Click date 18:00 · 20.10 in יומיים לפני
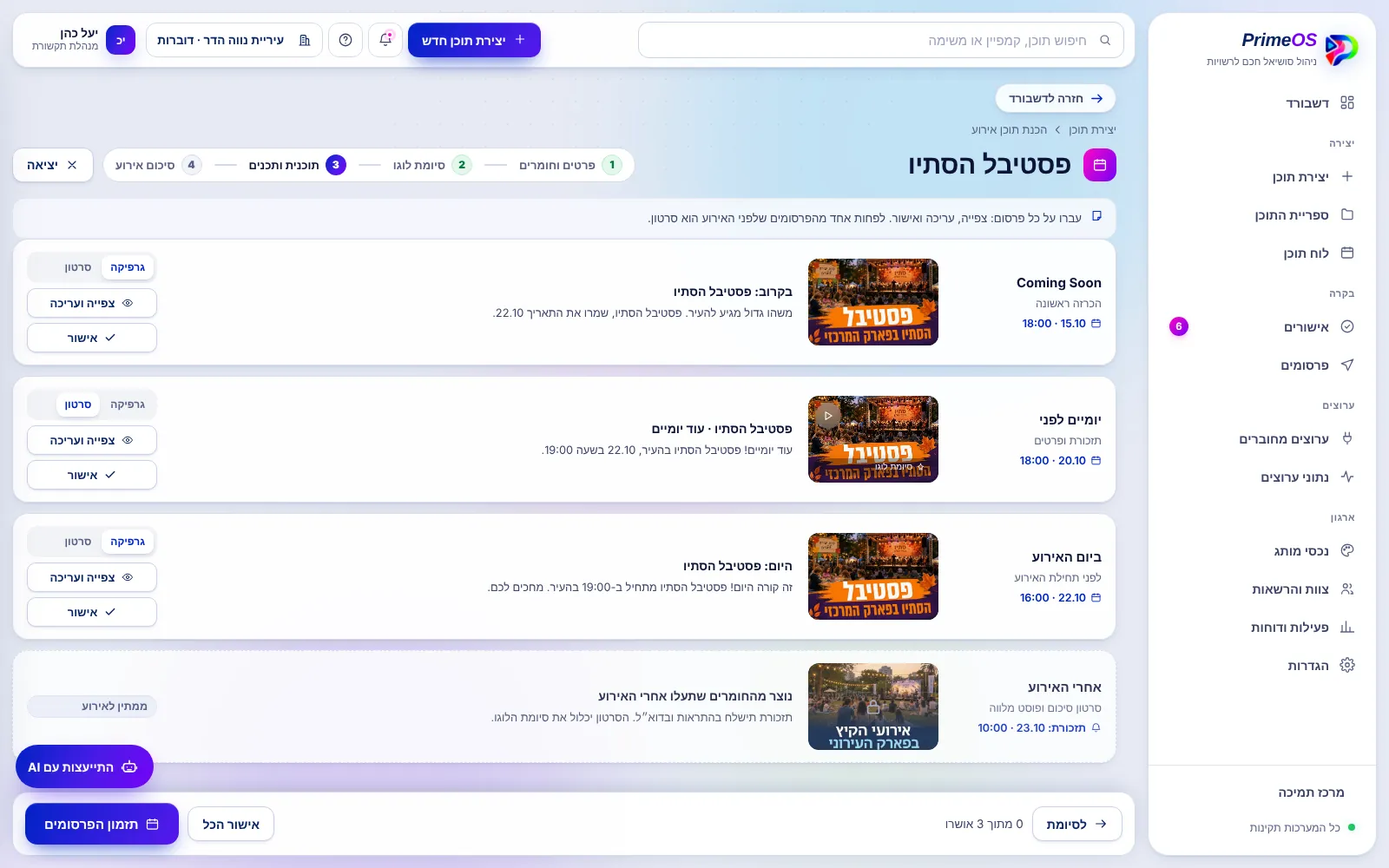The image size is (1389, 868). coord(1060,460)
